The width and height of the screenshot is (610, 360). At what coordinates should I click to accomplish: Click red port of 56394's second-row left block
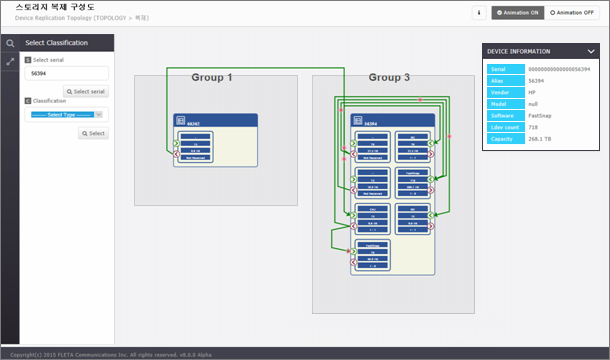(x=353, y=190)
